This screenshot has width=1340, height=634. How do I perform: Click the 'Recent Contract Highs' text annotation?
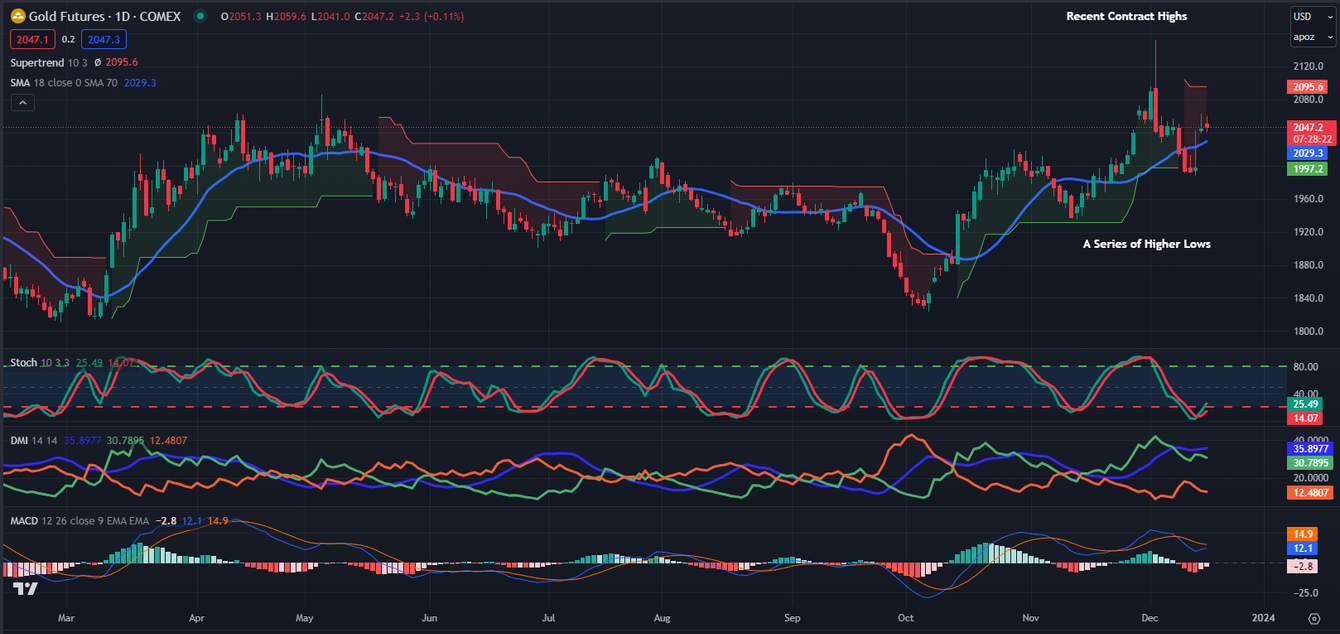click(x=1126, y=16)
